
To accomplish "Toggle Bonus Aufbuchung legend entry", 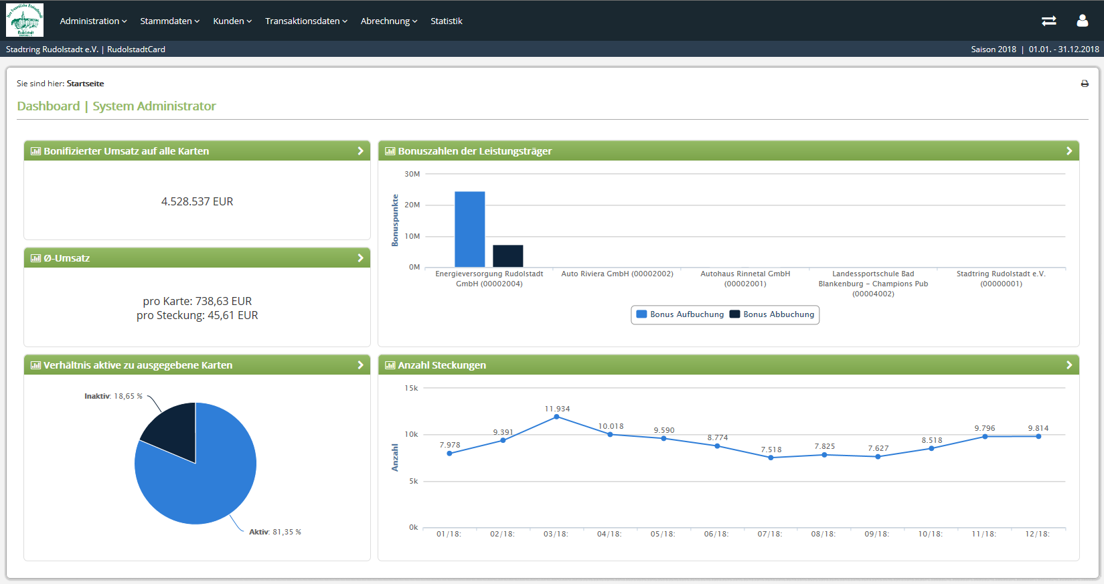I will tap(680, 314).
